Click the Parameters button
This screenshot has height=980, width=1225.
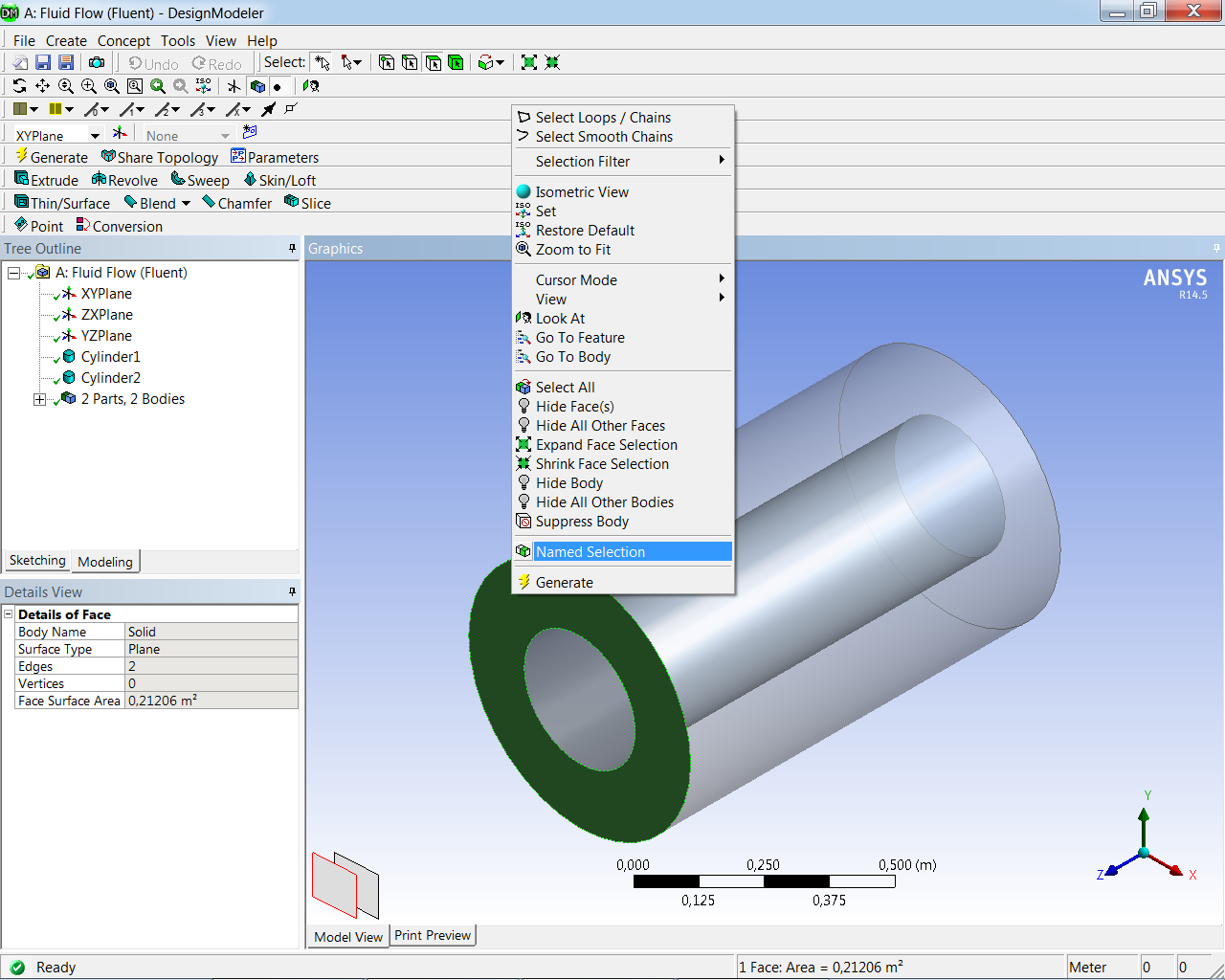[275, 157]
